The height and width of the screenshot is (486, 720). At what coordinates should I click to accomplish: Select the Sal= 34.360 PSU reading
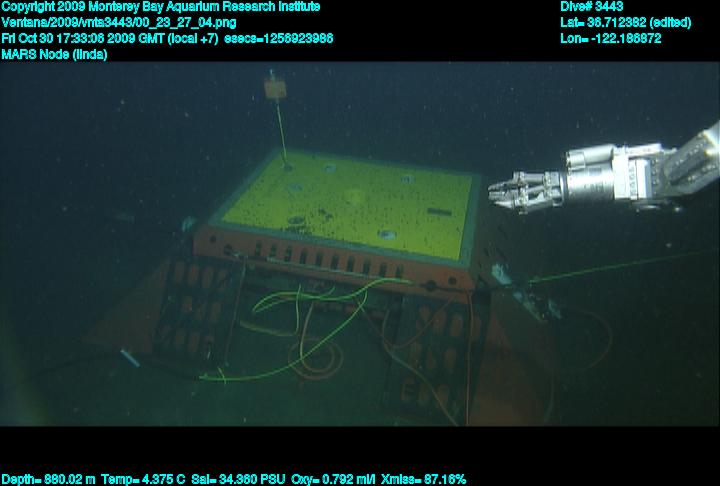point(238,480)
